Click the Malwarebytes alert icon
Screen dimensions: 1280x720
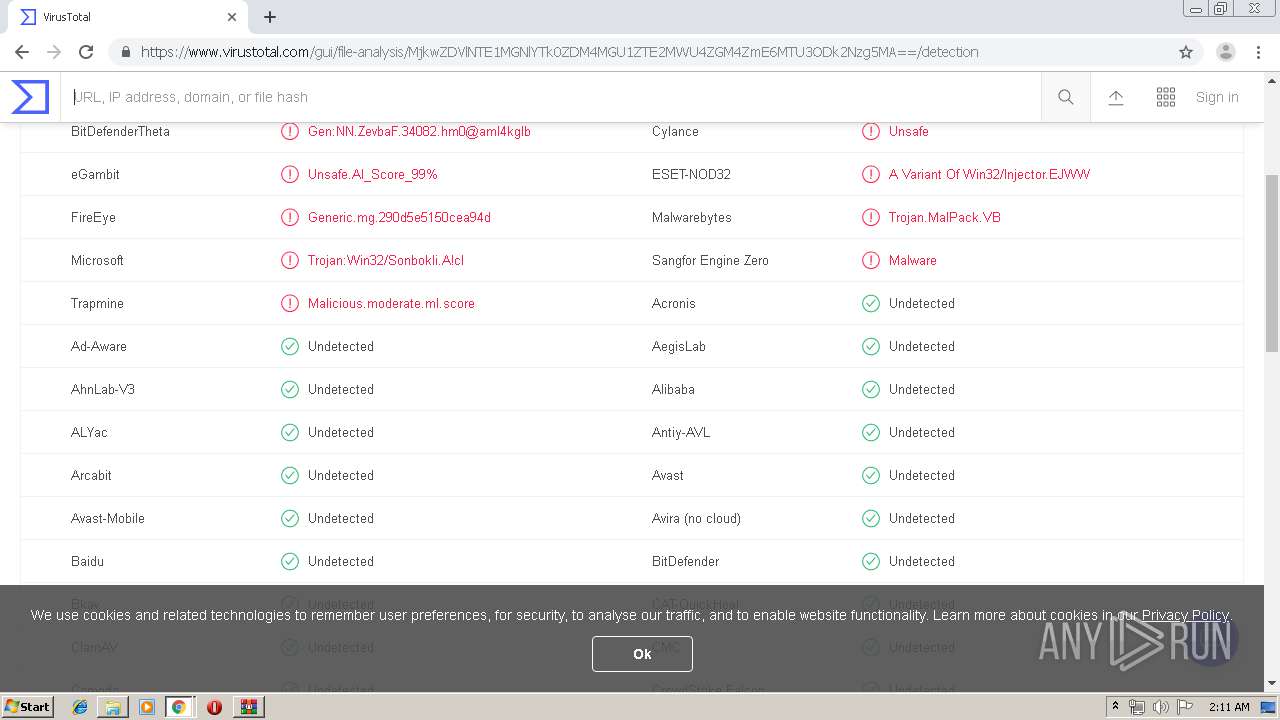pos(871,217)
